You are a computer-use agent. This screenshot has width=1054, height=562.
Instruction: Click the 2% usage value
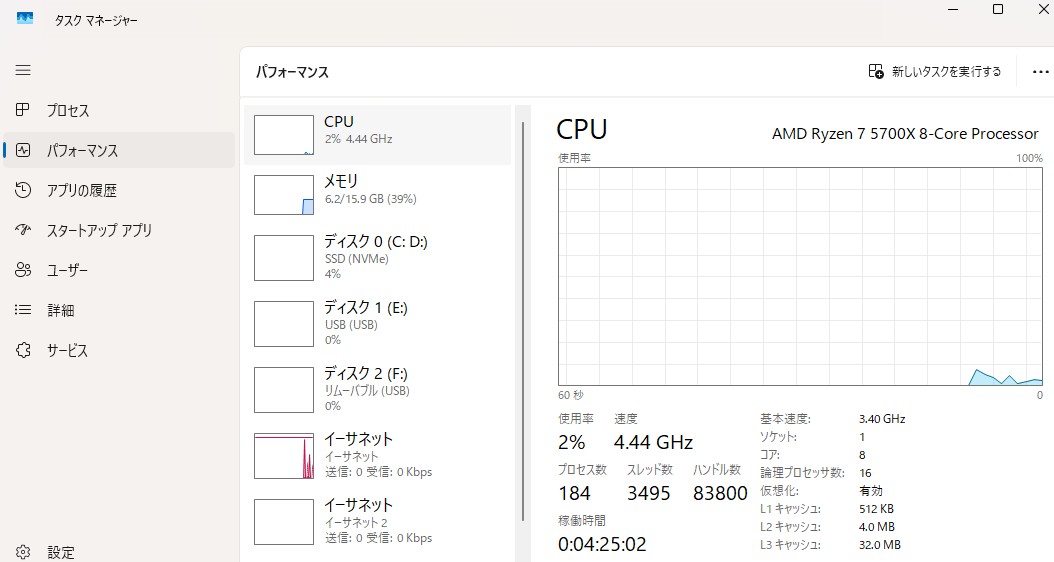tap(571, 442)
